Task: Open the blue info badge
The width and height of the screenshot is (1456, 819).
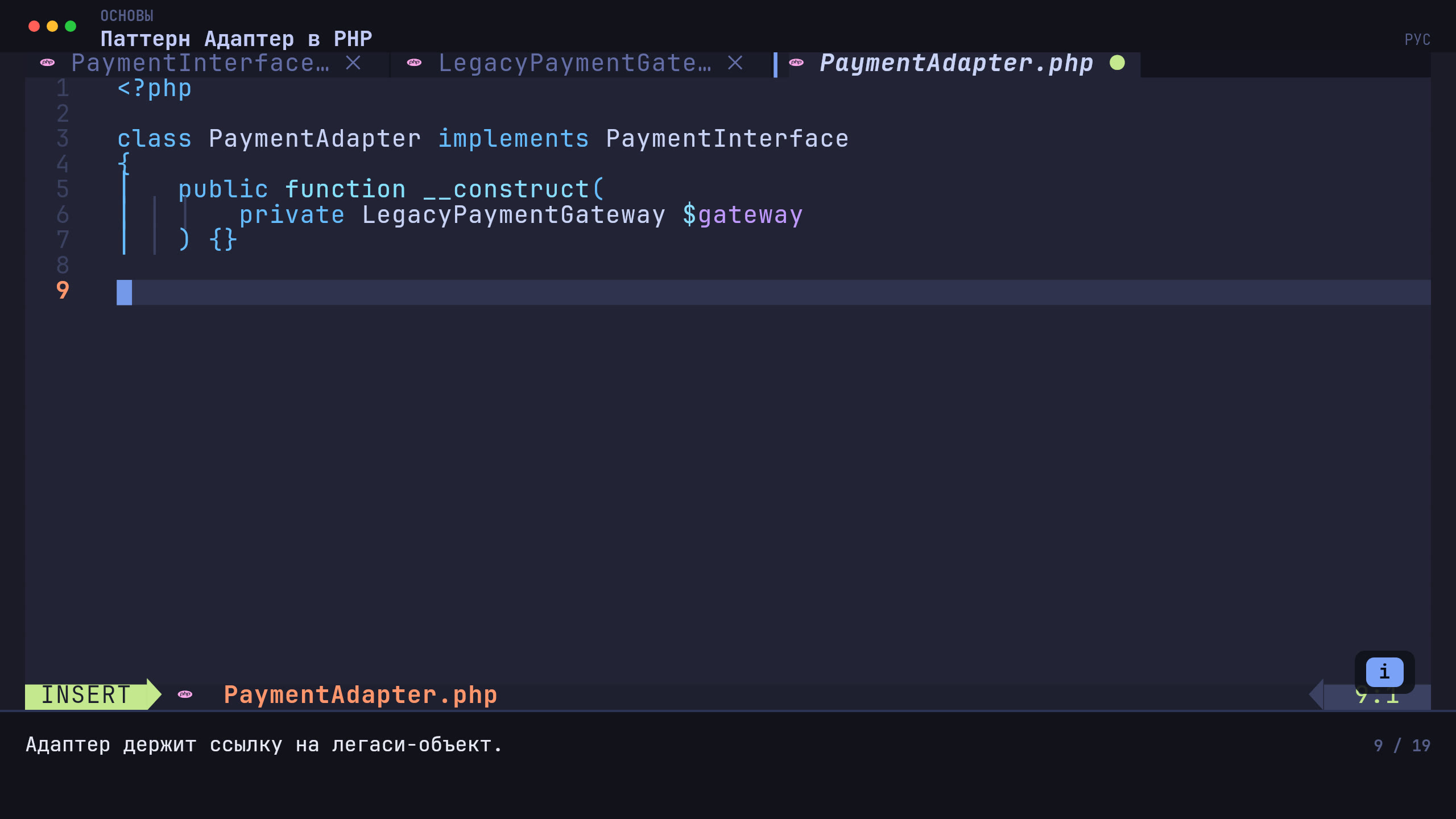Action: pos(1384,672)
